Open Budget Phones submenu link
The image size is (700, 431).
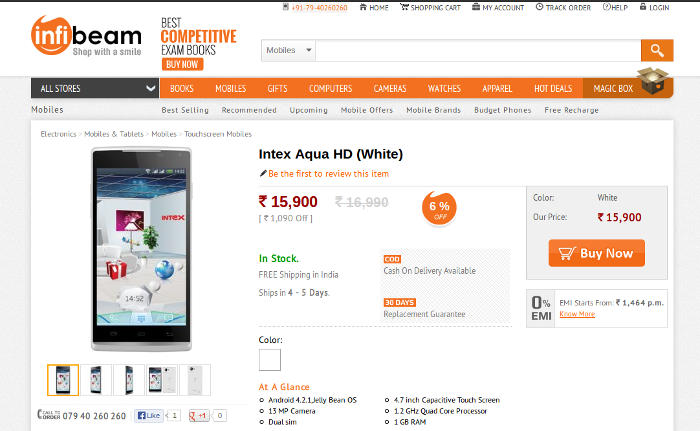[503, 110]
